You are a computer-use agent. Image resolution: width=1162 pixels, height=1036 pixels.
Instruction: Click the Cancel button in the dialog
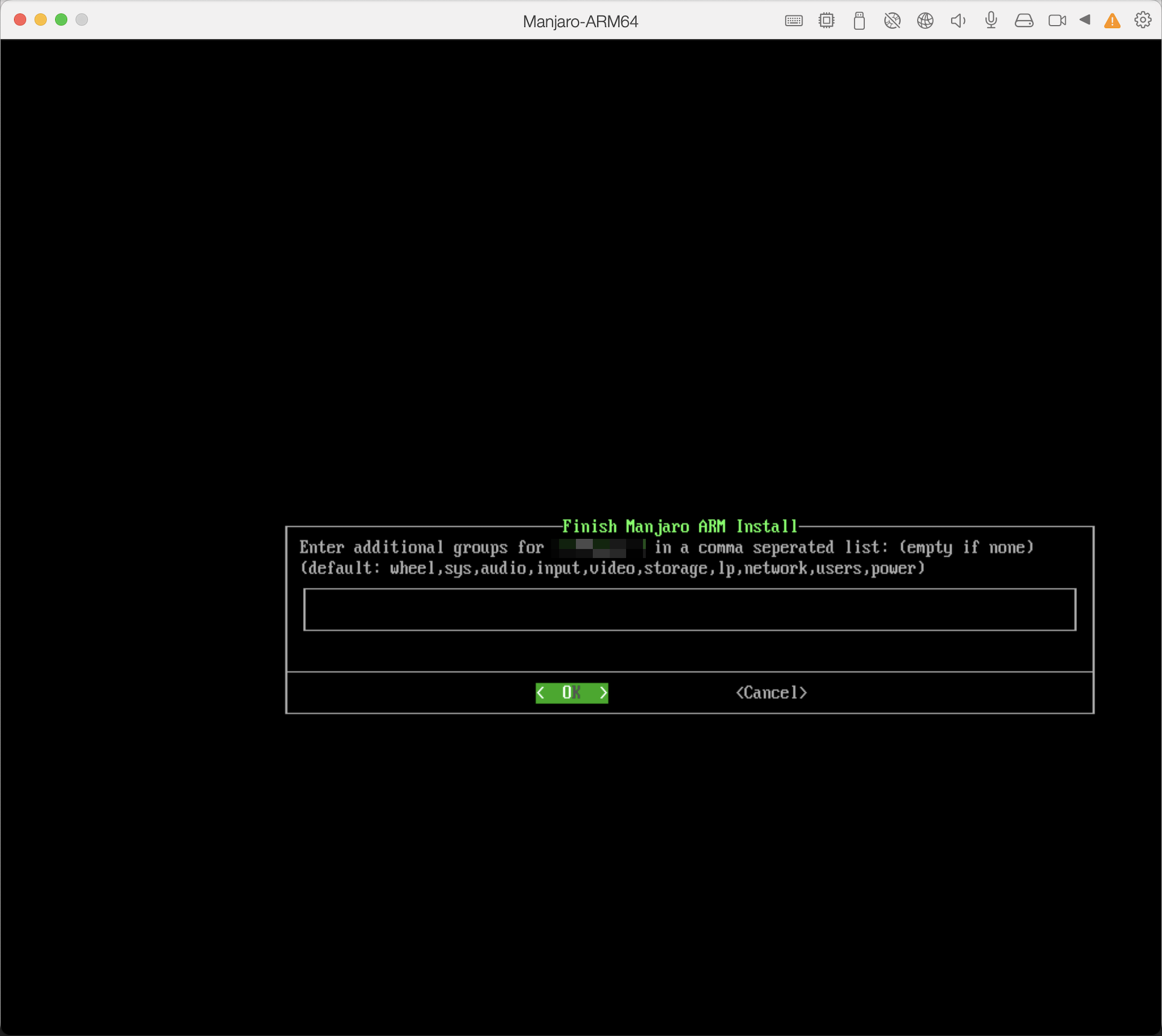[x=771, y=693]
